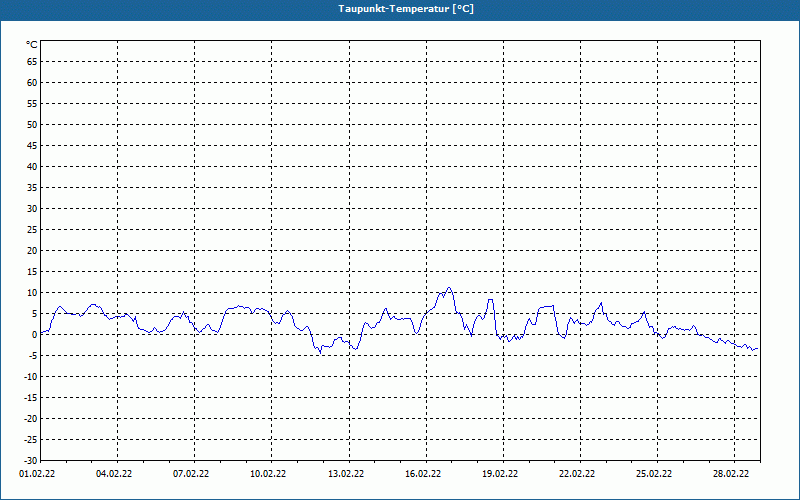
Task: Click the highest dew point peak near 17.02.22
Action: pos(449,288)
